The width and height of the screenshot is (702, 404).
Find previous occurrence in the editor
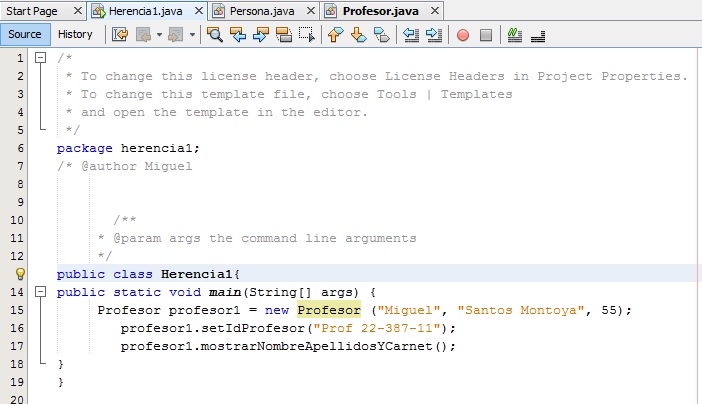(x=238, y=34)
